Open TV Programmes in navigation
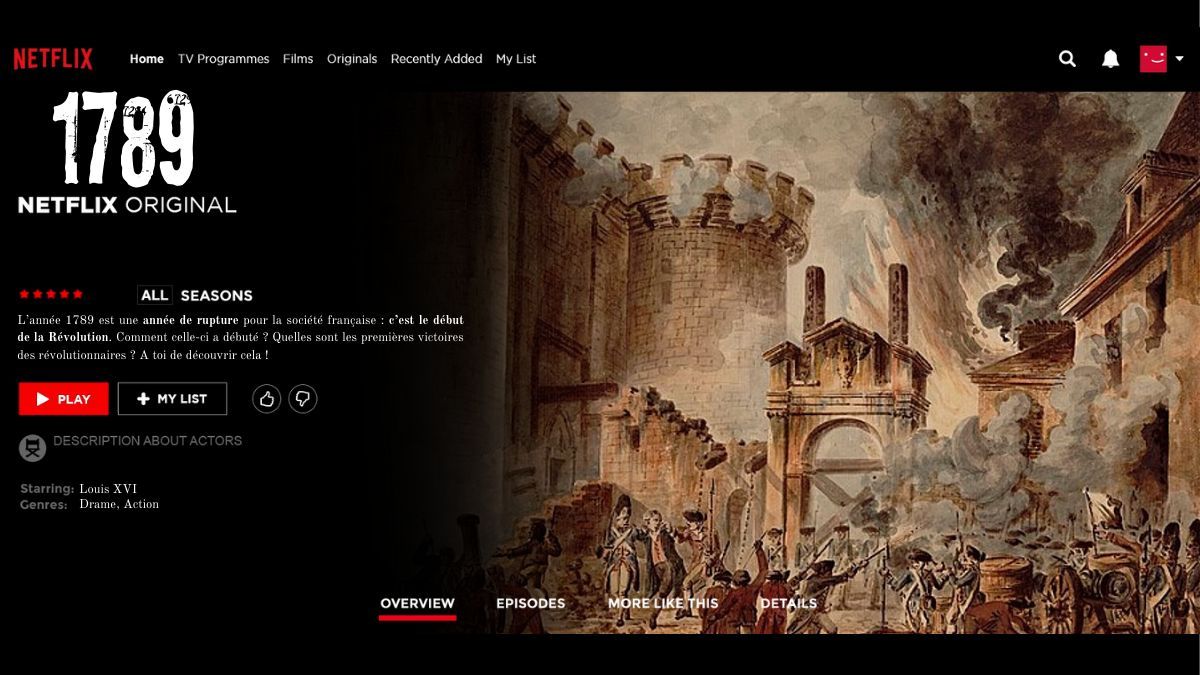The width and height of the screenshot is (1200, 675). 223,59
